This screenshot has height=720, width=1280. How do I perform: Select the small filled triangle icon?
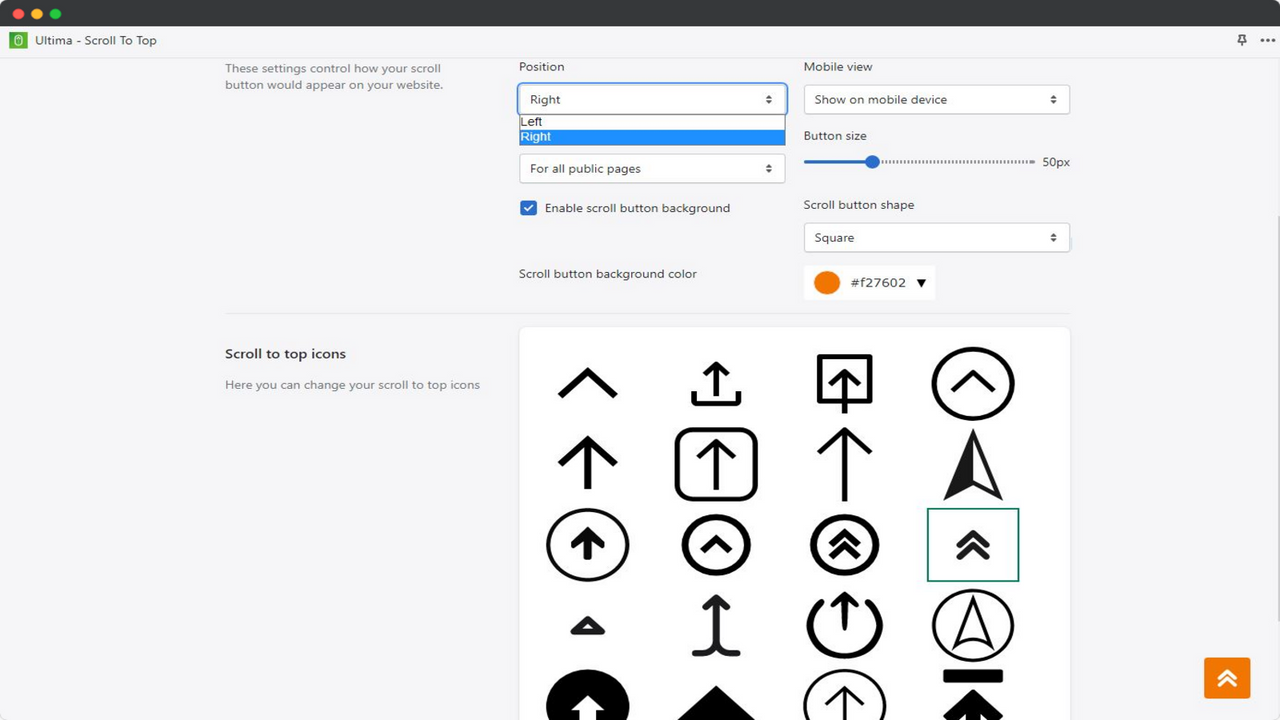pyautogui.click(x=587, y=625)
